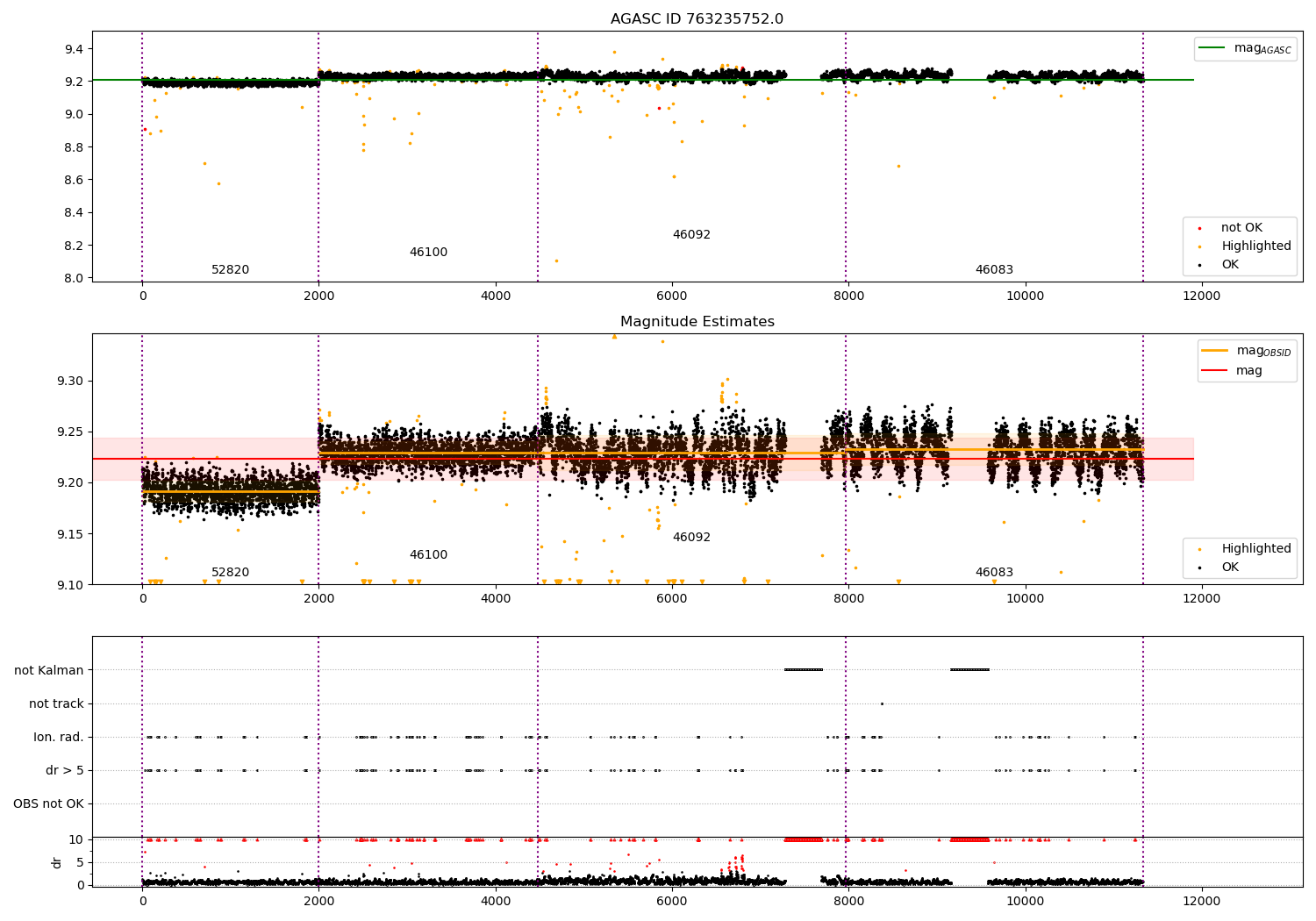Viewport: 1316px width, 921px height.
Task: Click obsid label 46100 in AGASC plot
Action: pos(428,253)
